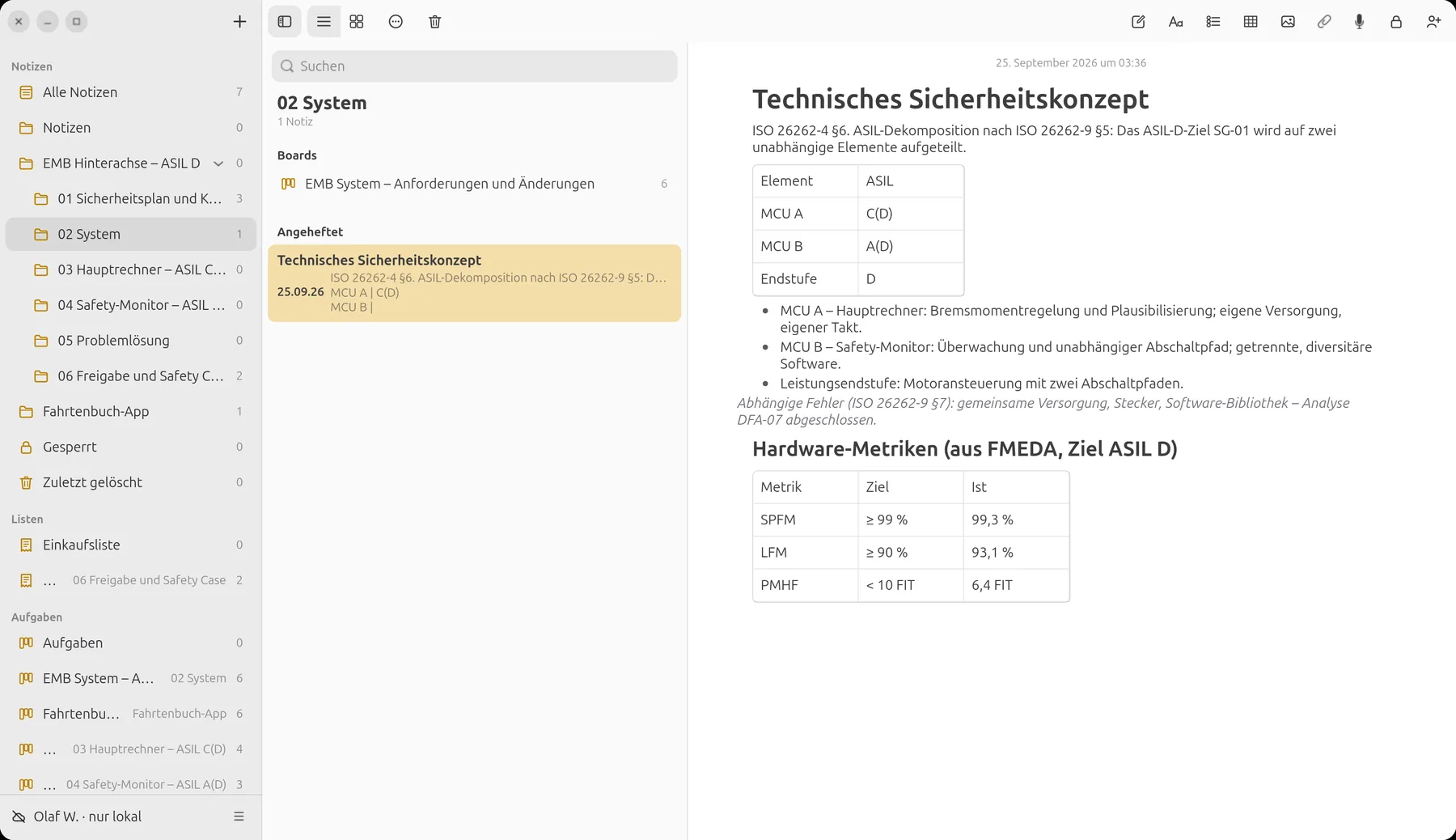1456x840 pixels.
Task: Click the bullet Leistungsendstufe: Motoransteuerung
Action: [x=981, y=384]
